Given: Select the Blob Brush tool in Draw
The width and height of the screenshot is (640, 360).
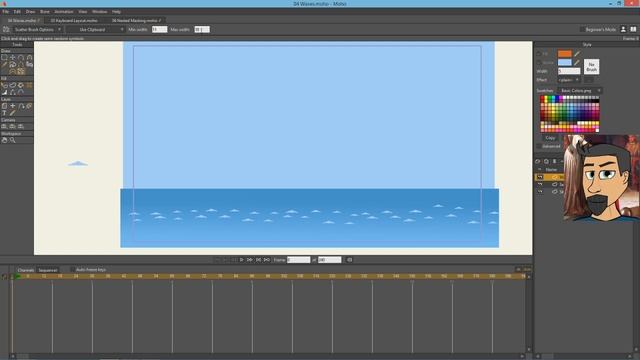Looking at the screenshot, I should [13, 64].
